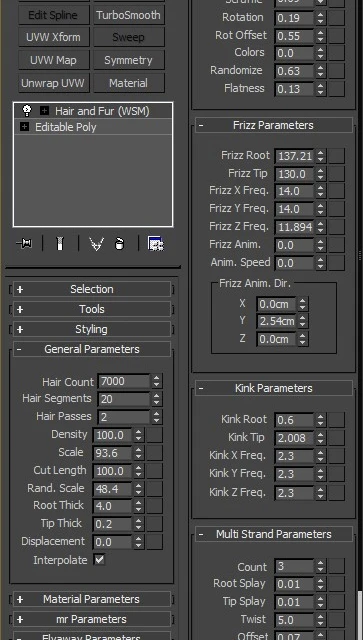The height and width of the screenshot is (640, 363).
Task: Click the Kink Root value field
Action: tap(294, 420)
